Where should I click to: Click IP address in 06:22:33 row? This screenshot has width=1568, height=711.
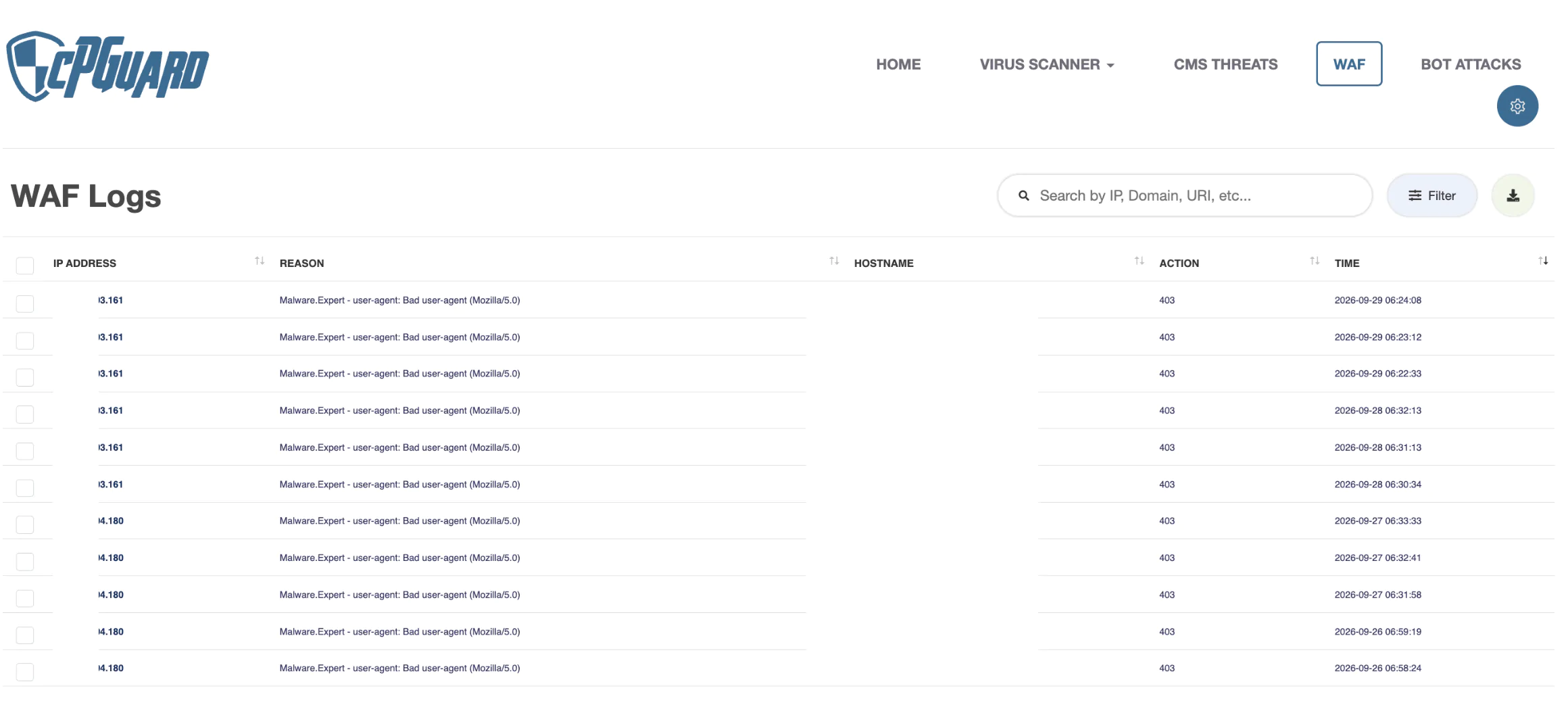click(111, 374)
